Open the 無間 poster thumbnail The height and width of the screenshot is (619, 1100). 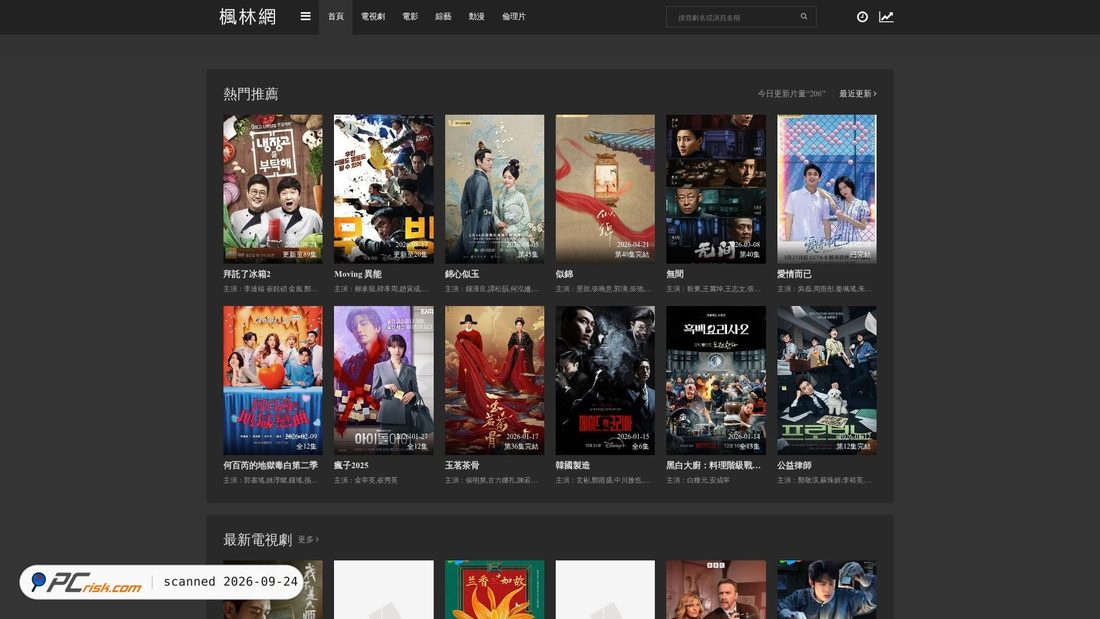pyautogui.click(x=716, y=189)
